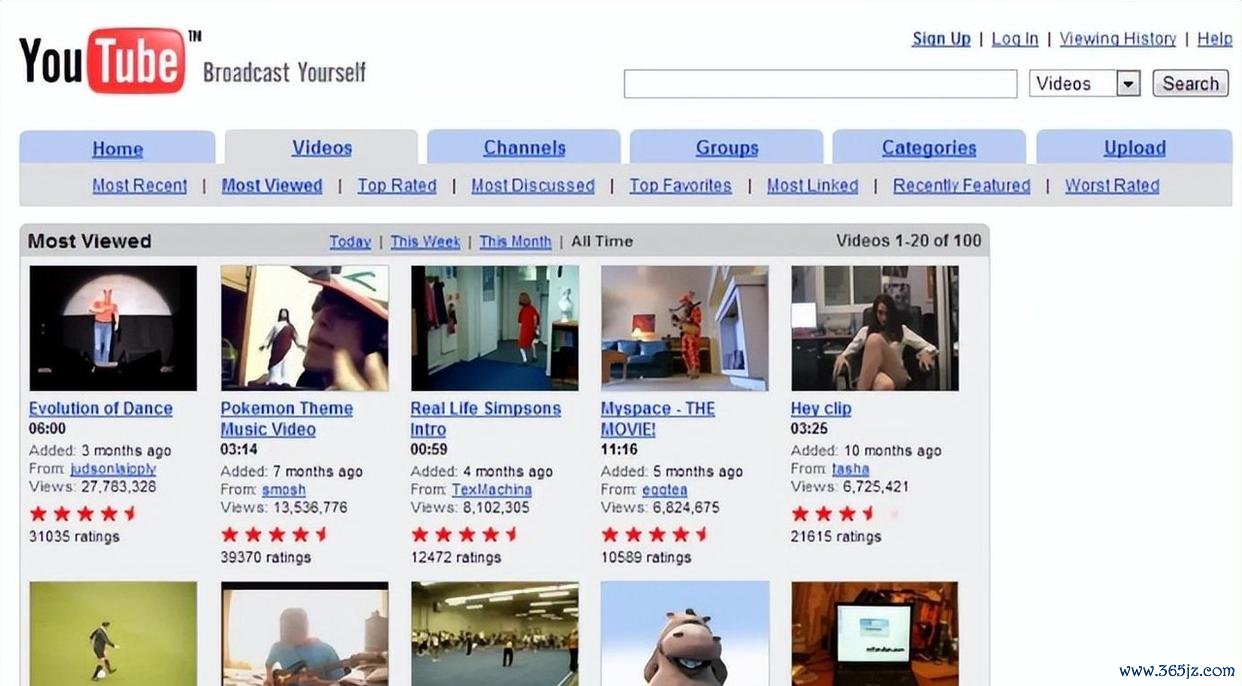This screenshot has height=686, width=1242.
Task: Click the Hey clip title link
Action: pyautogui.click(x=821, y=408)
